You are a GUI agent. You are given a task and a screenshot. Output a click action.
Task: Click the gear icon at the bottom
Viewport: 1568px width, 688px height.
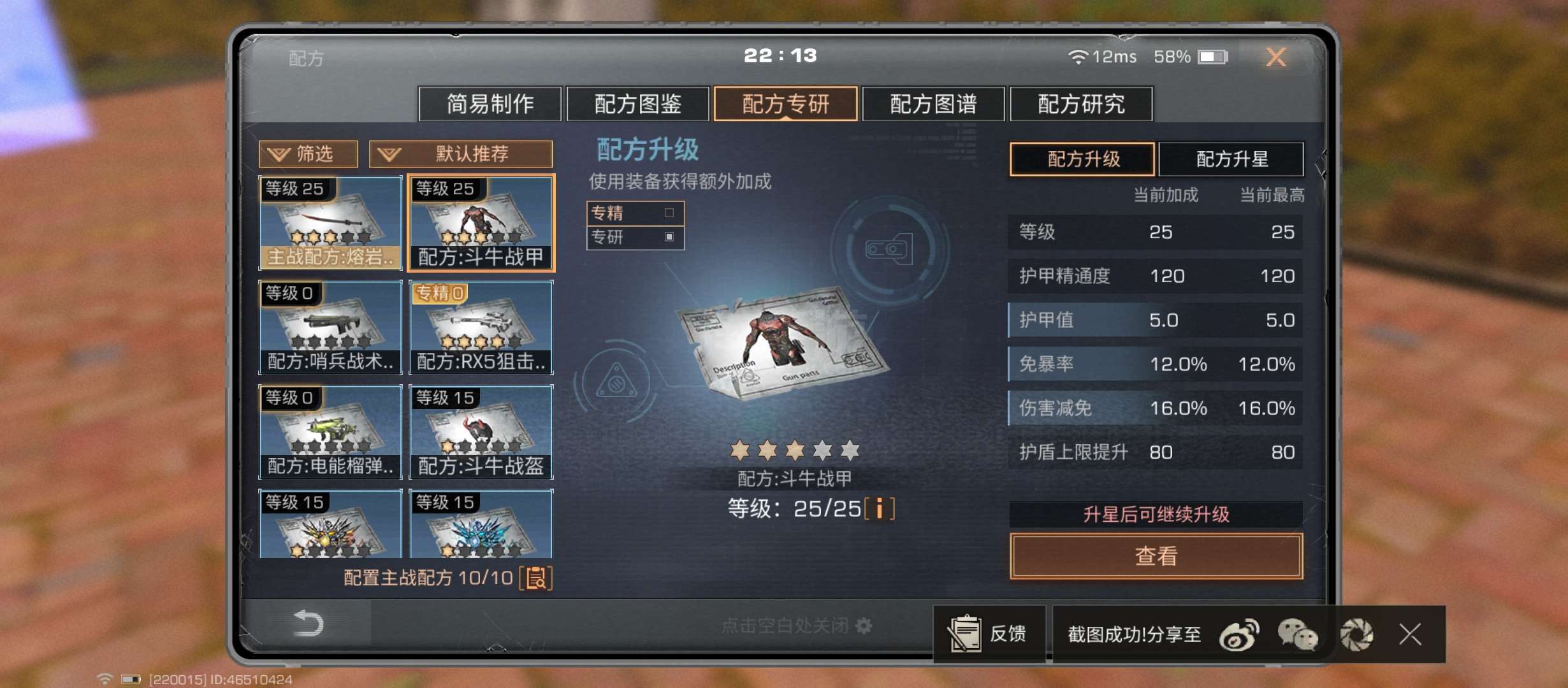[x=864, y=626]
